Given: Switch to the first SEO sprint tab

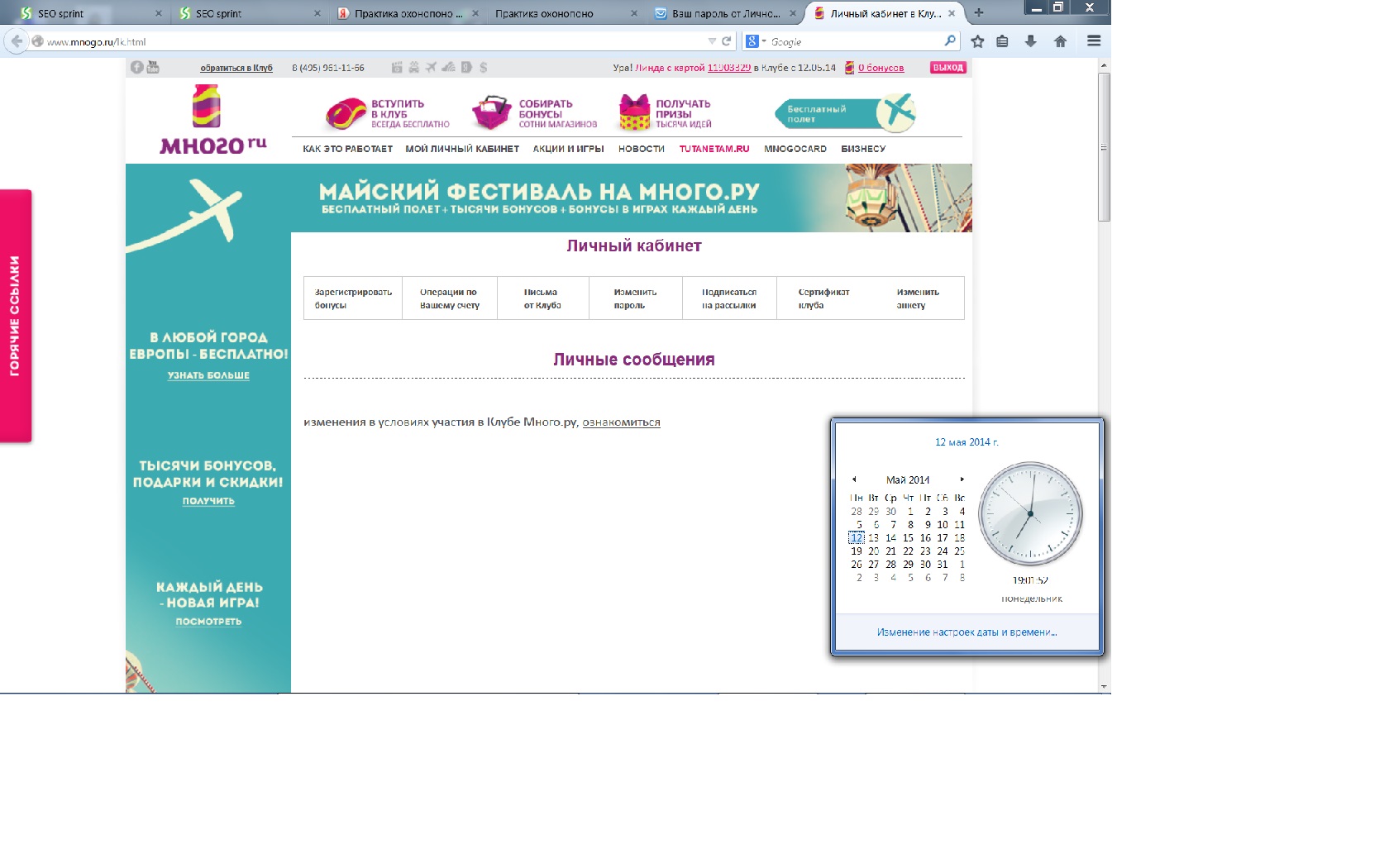Looking at the screenshot, I should coord(89,13).
